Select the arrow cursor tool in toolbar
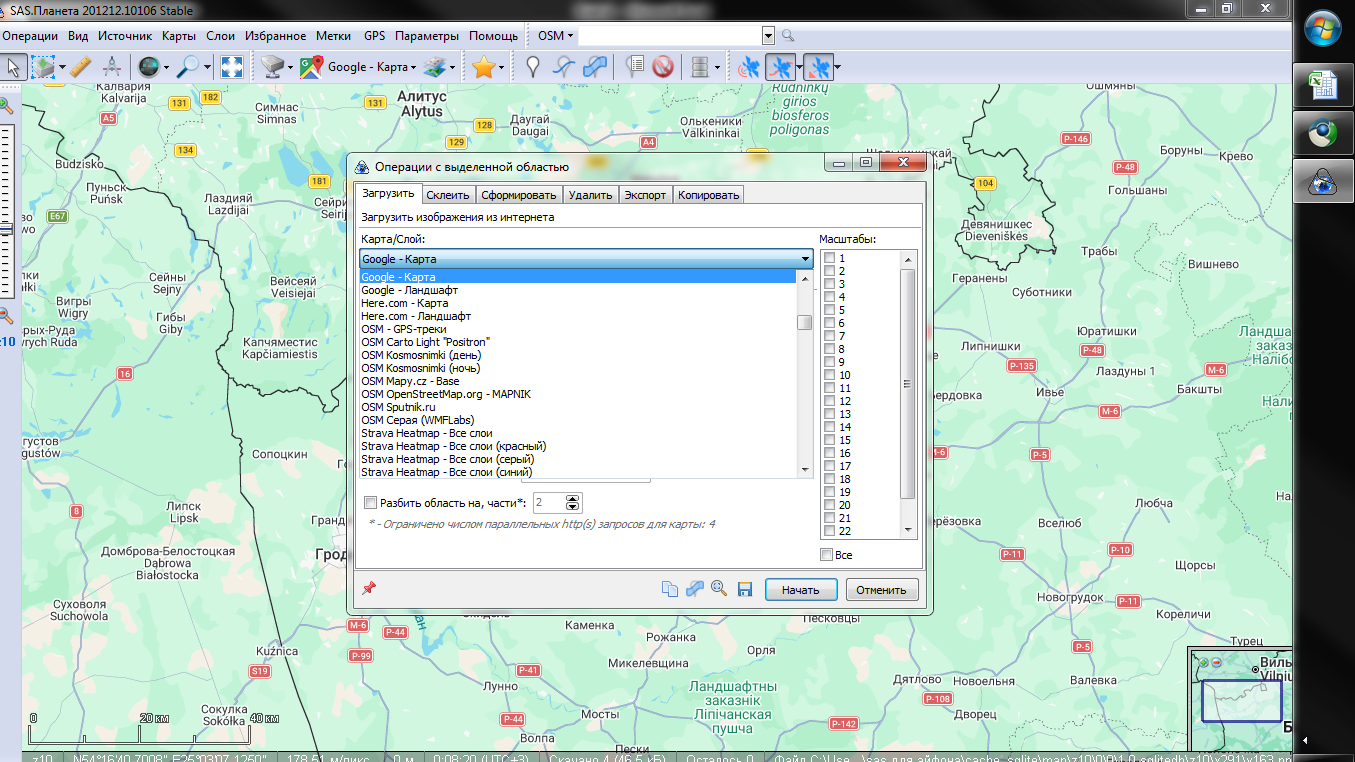 13,67
